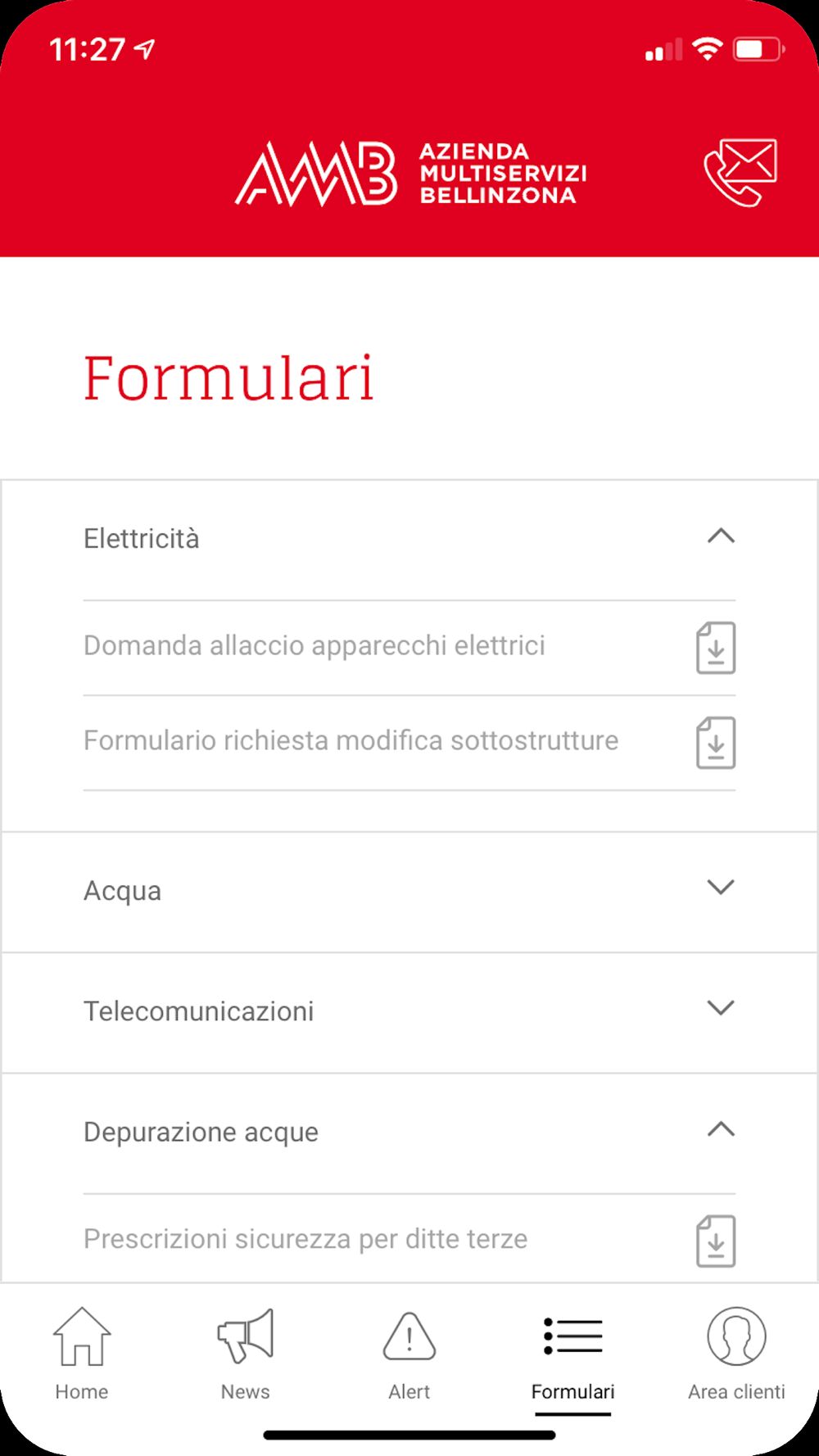
Task: Open the phone and mail contact icon
Action: tap(740, 173)
